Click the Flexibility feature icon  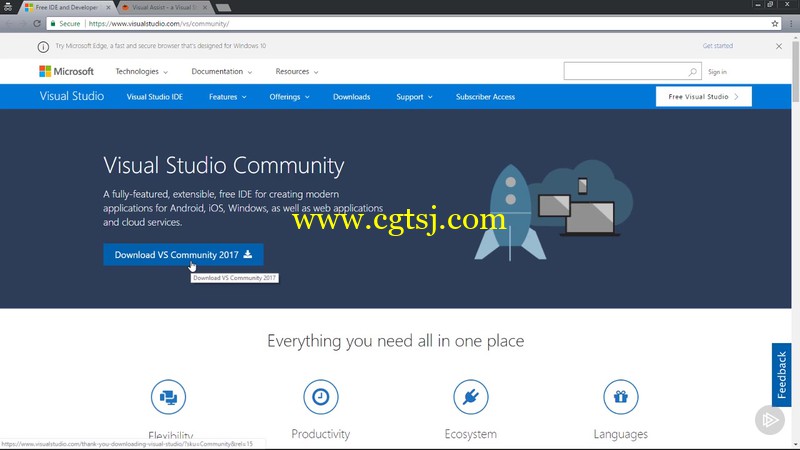tap(168, 397)
